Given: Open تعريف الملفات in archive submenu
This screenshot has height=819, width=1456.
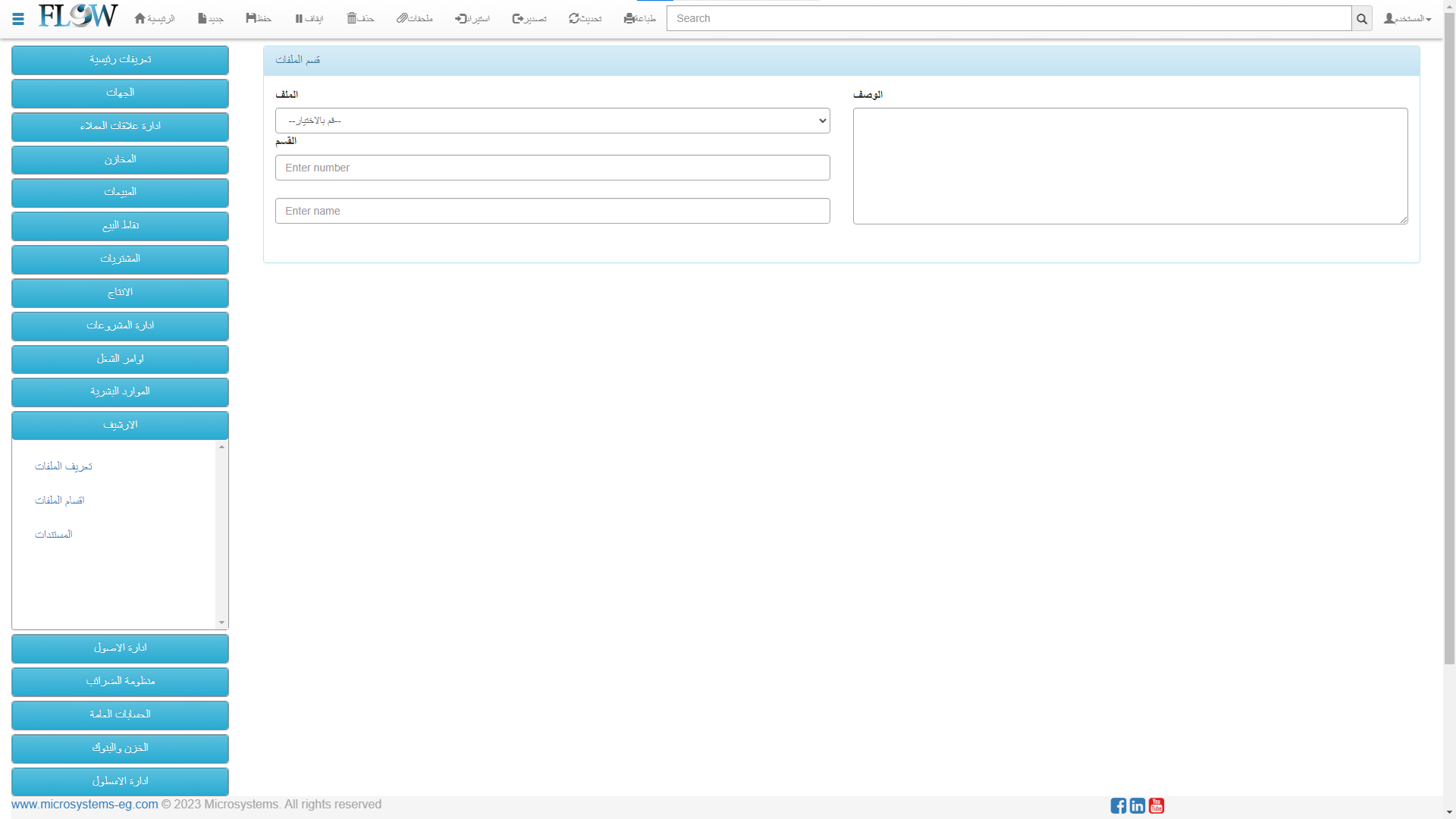Looking at the screenshot, I should (64, 466).
